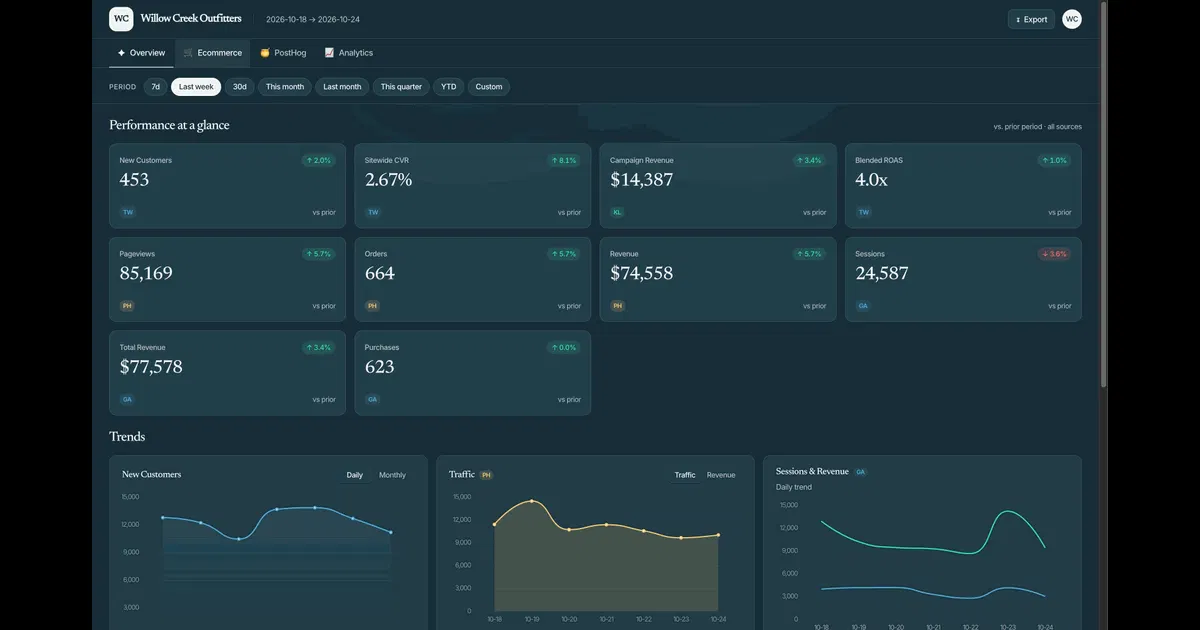
Task: Set period to 7d
Action: [155, 87]
